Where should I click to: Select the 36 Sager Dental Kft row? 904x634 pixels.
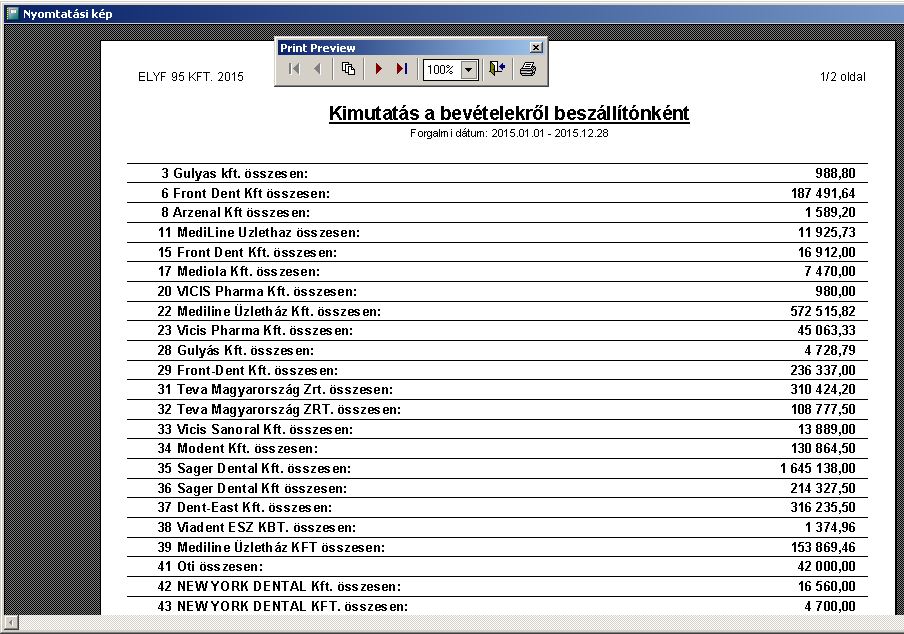point(497,488)
